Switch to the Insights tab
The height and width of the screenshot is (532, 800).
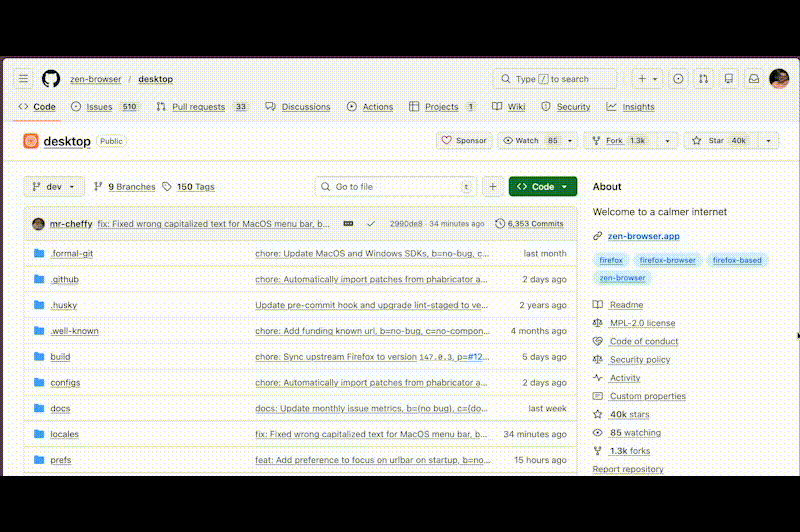point(631,107)
